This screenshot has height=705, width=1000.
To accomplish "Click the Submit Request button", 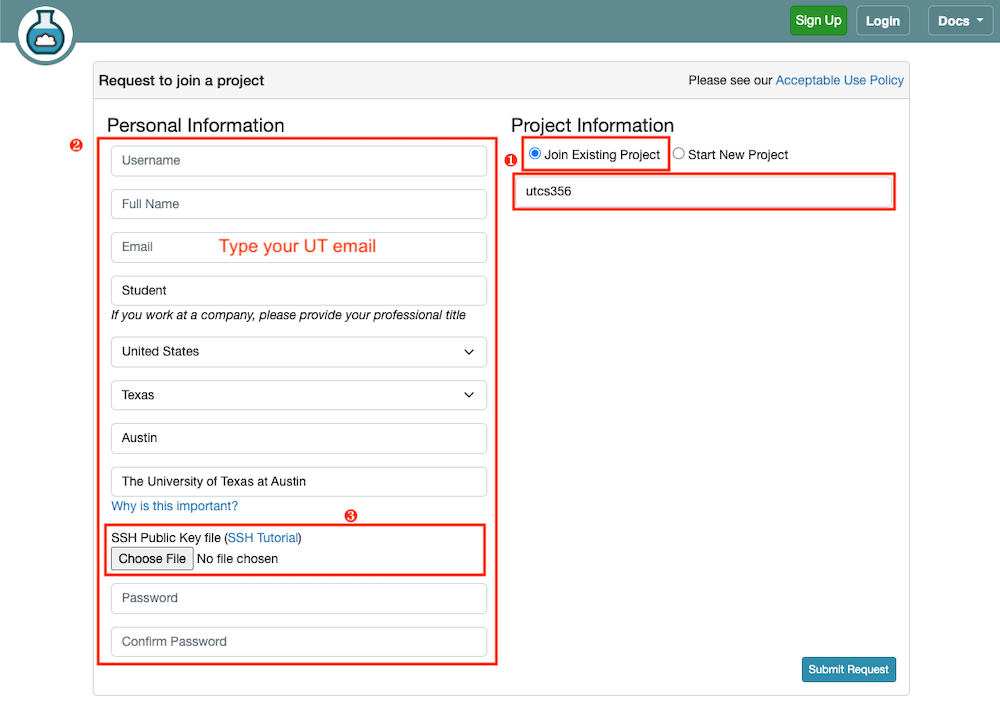I will (x=848, y=669).
